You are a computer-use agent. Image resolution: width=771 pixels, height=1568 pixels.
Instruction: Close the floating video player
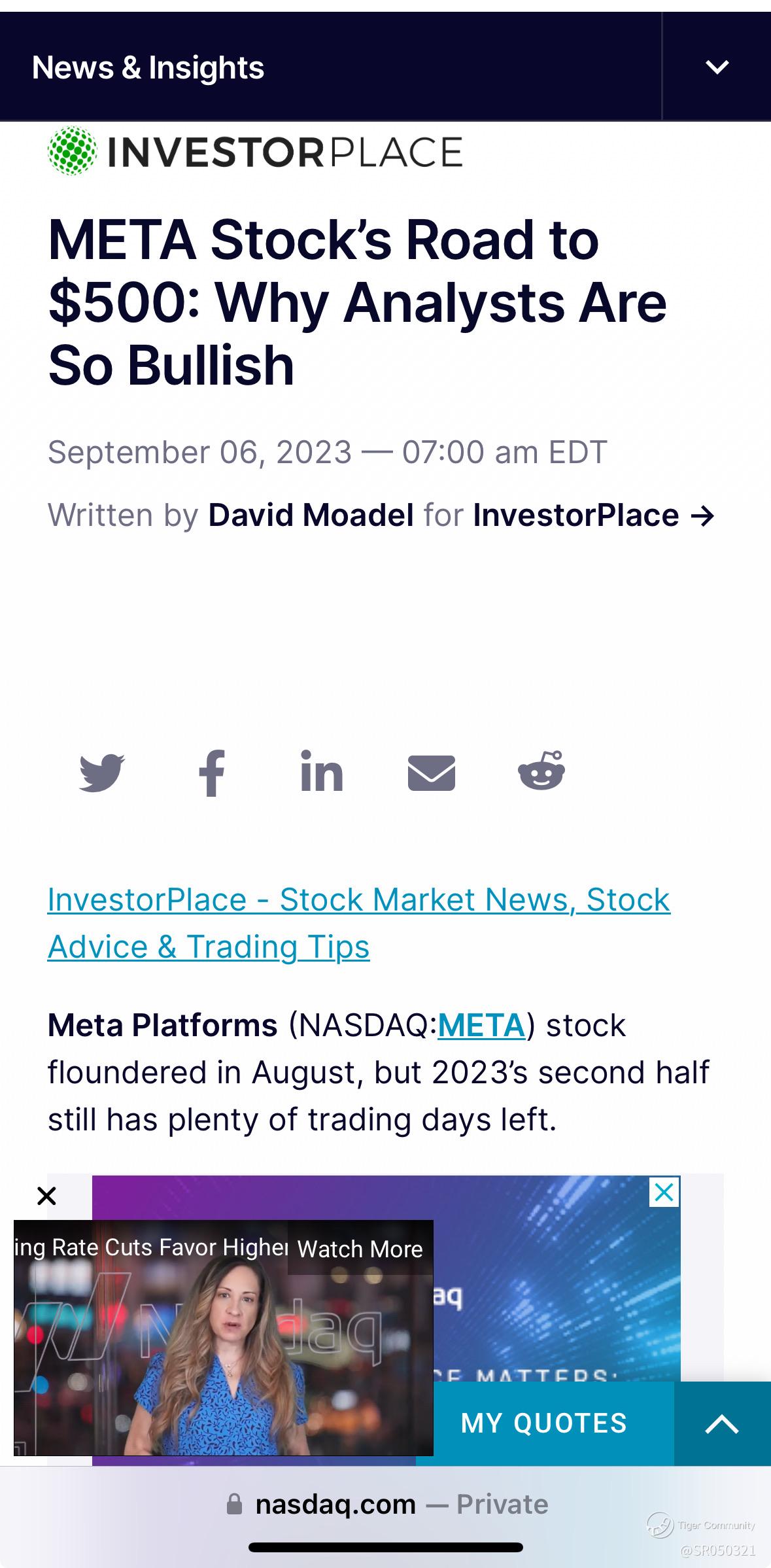[46, 1196]
